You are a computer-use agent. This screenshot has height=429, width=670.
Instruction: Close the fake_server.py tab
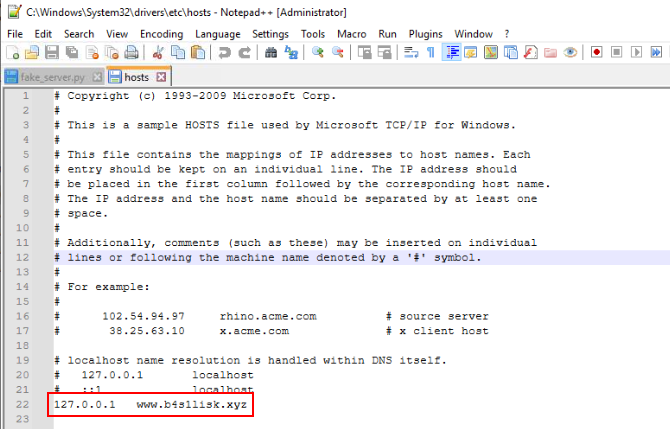(x=98, y=77)
